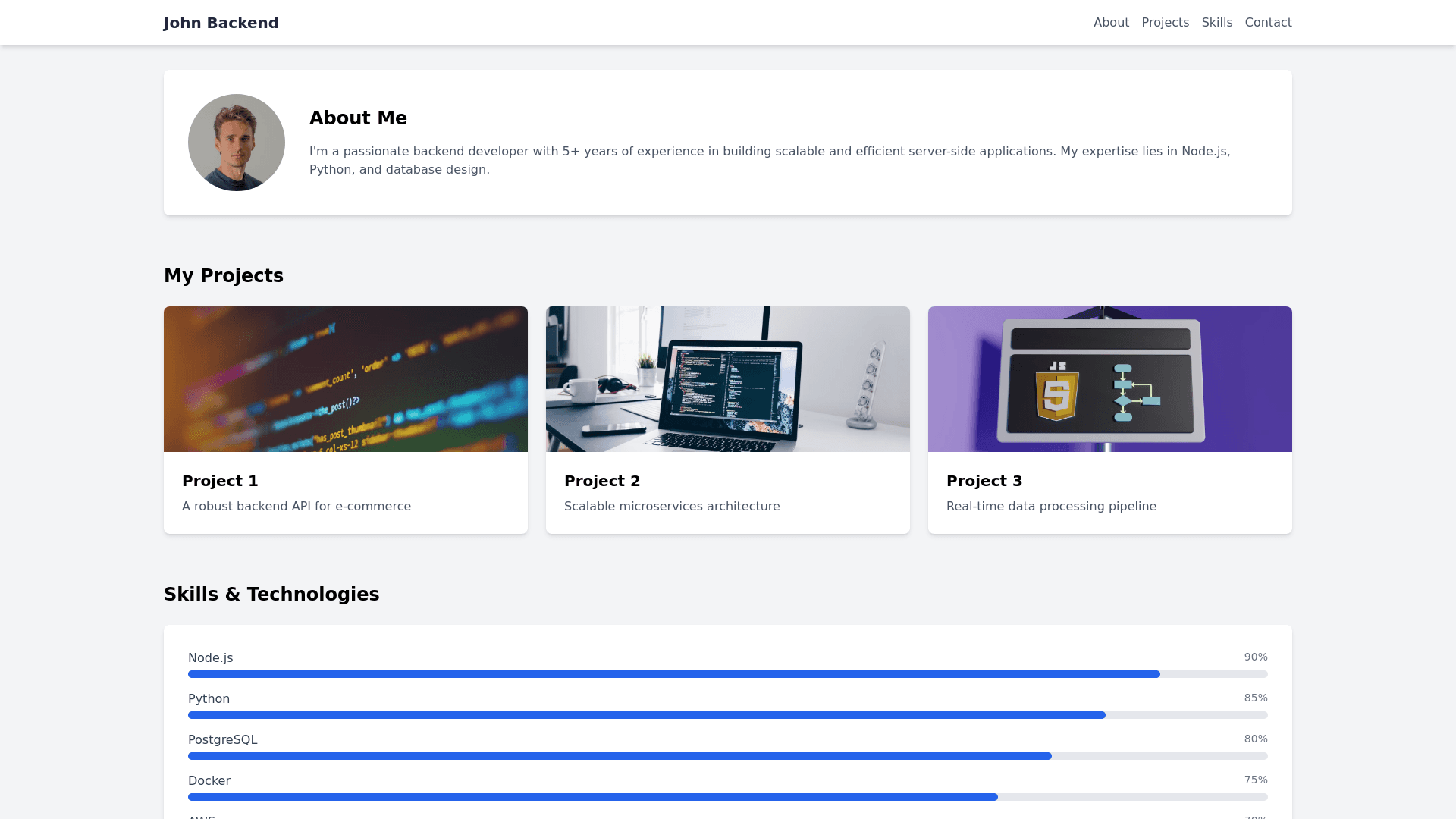Select the Project 3 heading
Screen dimensions: 1456x819
tap(984, 481)
